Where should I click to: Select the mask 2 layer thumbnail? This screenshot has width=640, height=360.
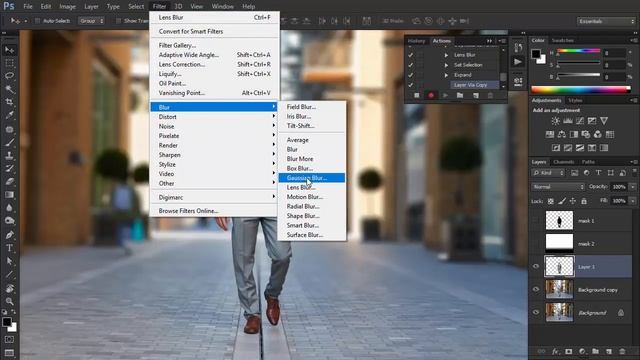tap(559, 243)
